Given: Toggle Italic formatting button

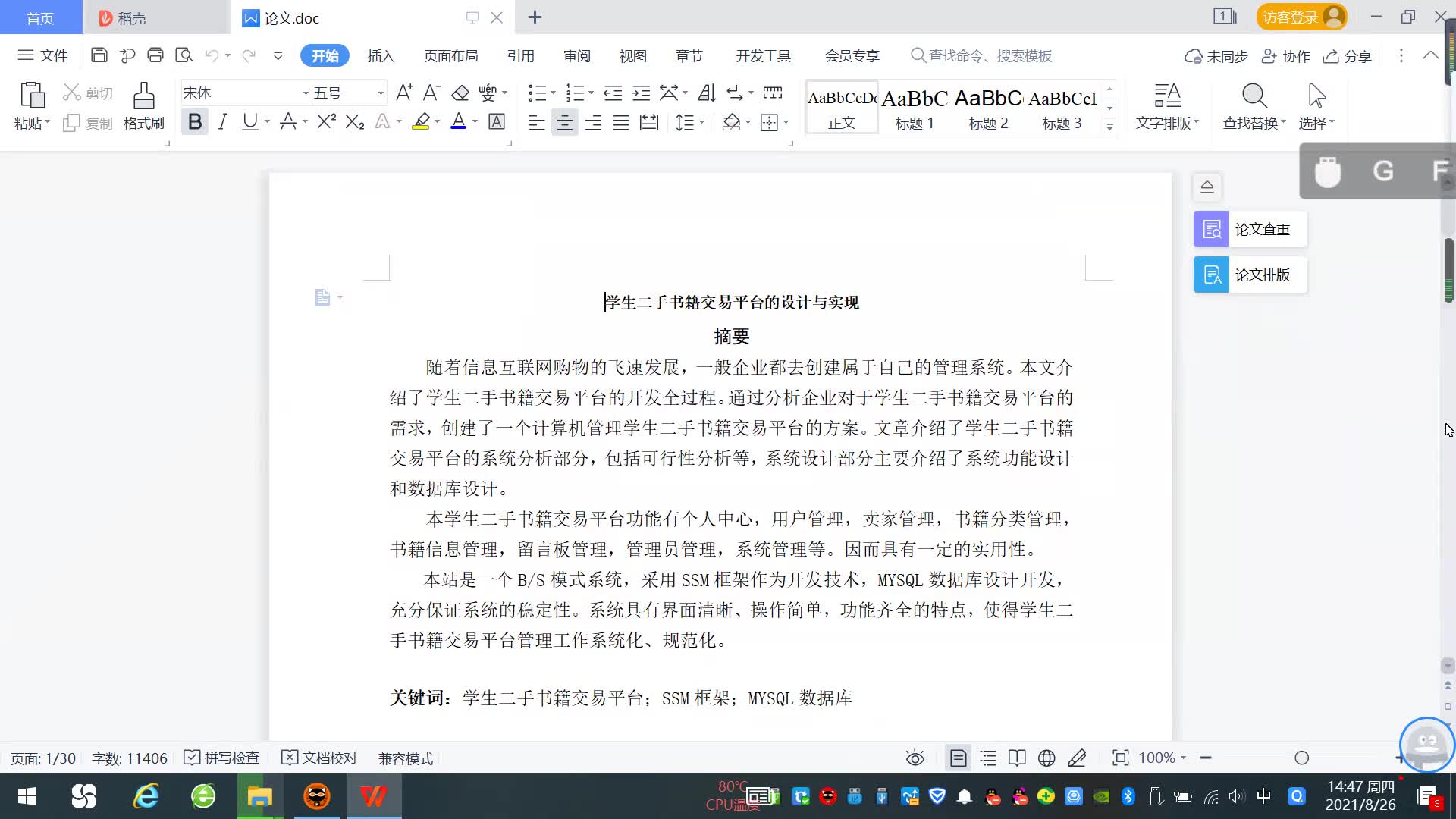Looking at the screenshot, I should point(222,122).
